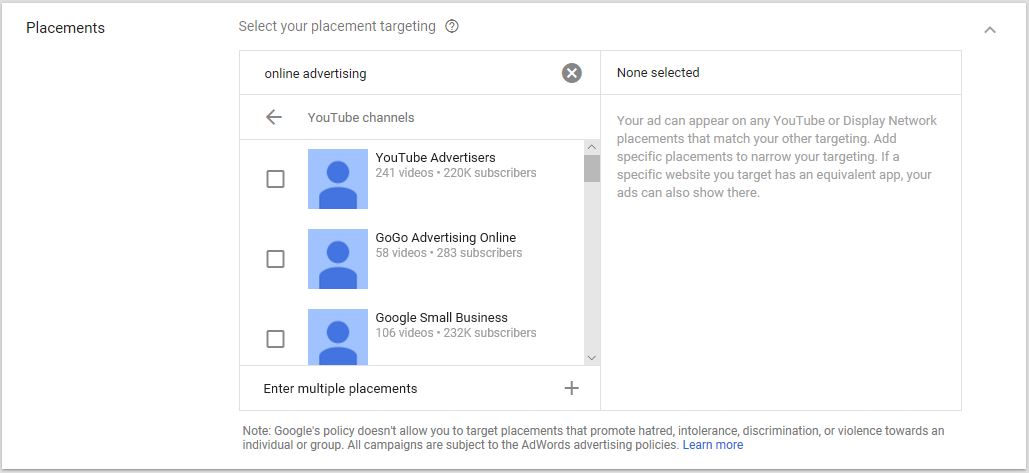Clear the online advertising search text
This screenshot has height=473, width=1029.
pos(572,73)
